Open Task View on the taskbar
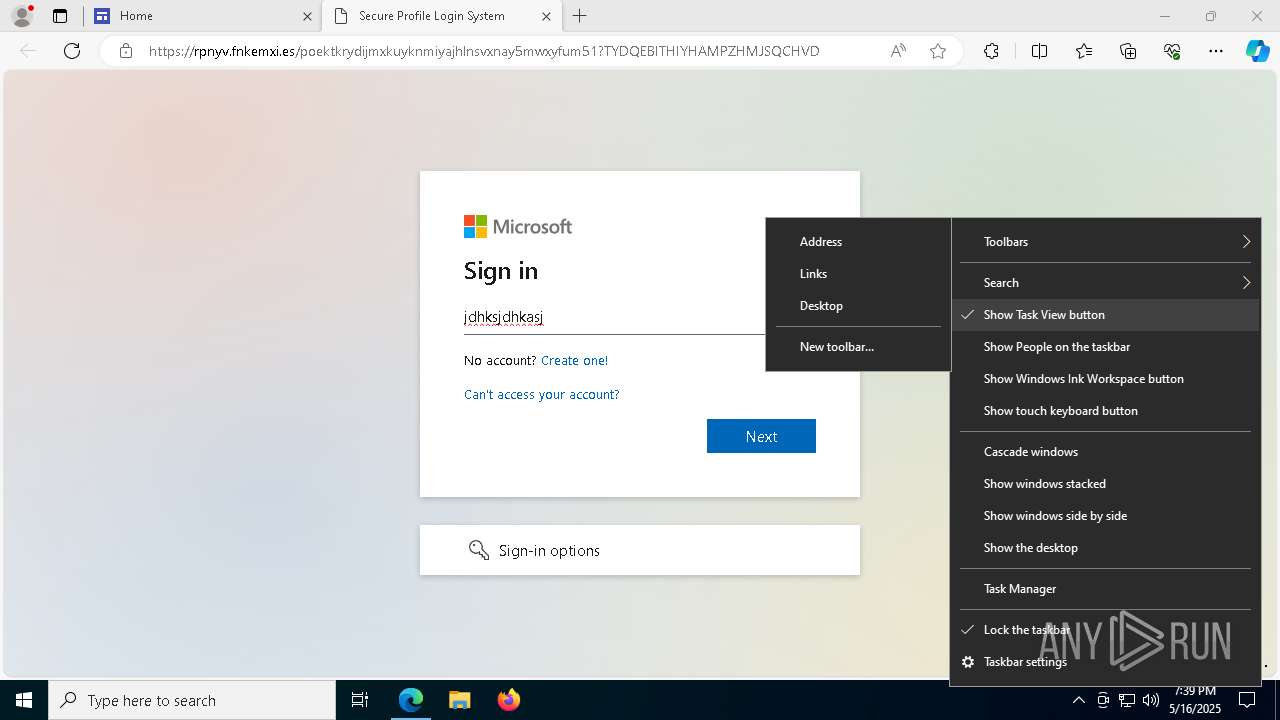 tap(360, 700)
